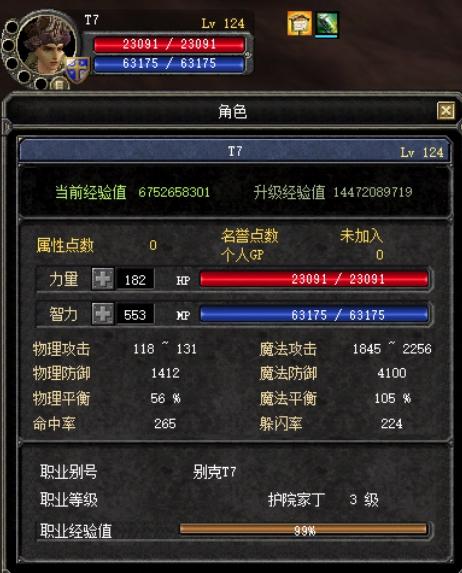This screenshot has height=573, width=462.
Task: Click the small icon under the portrait
Action: pos(60,85)
